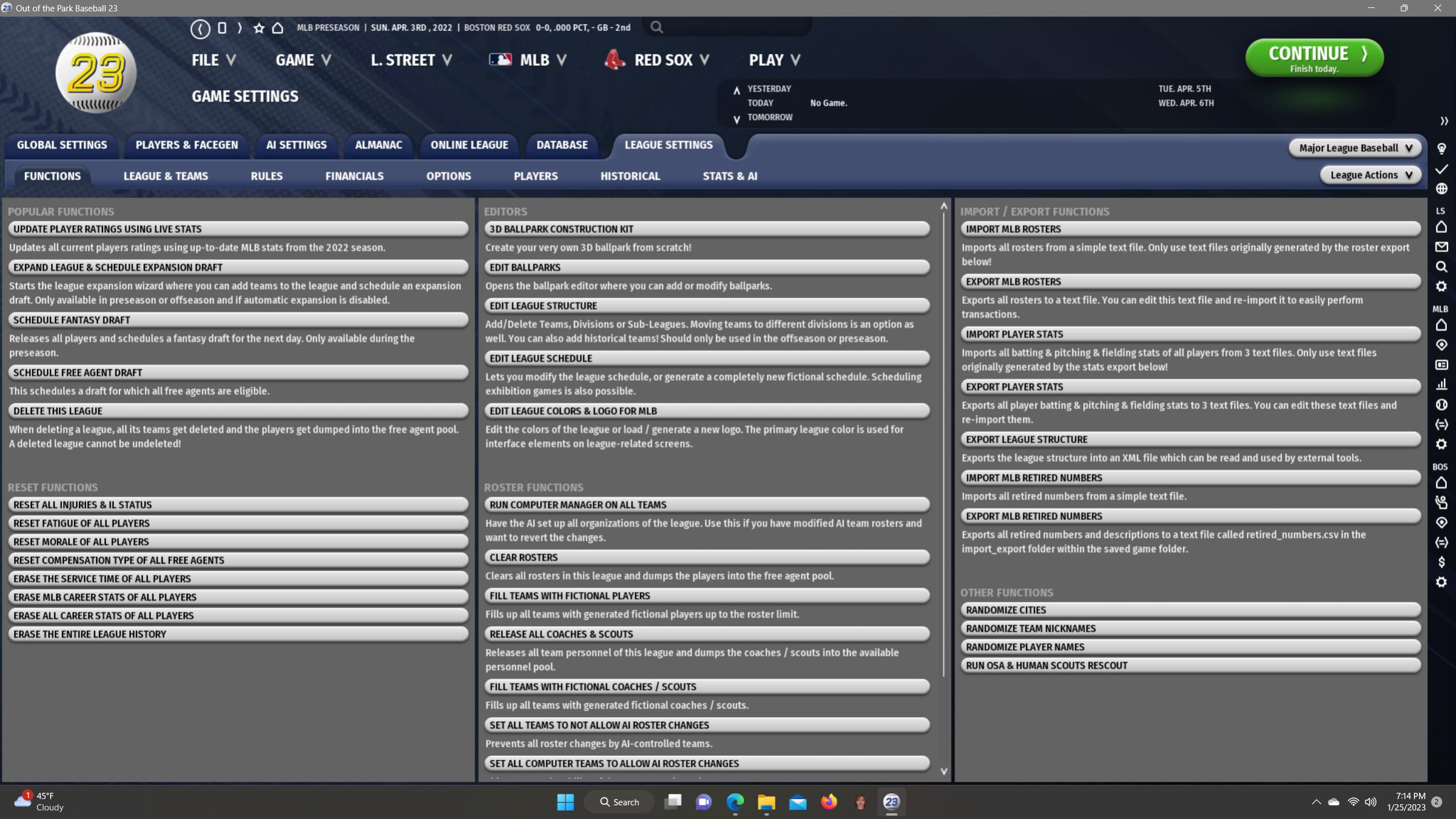Image resolution: width=1456 pixels, height=819 pixels.
Task: Select the DATABASE tab
Action: (x=562, y=145)
